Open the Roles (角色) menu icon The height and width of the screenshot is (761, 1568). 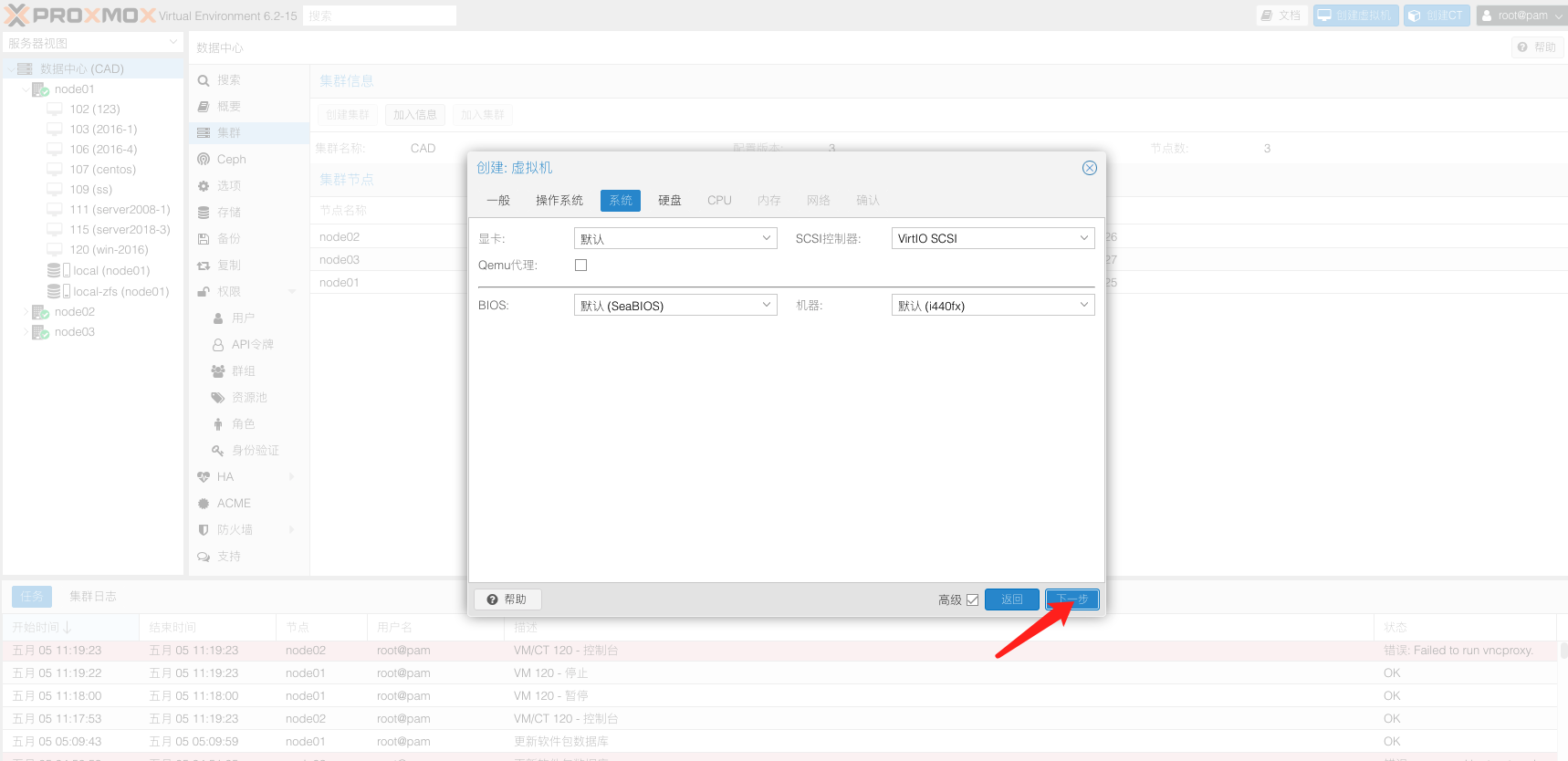click(x=218, y=424)
